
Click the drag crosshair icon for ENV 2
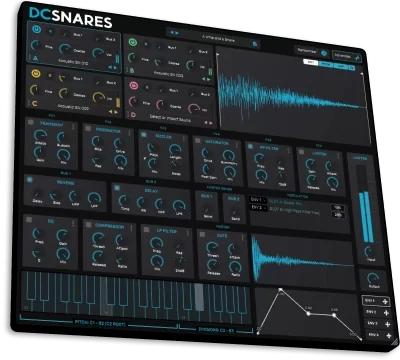point(387,313)
